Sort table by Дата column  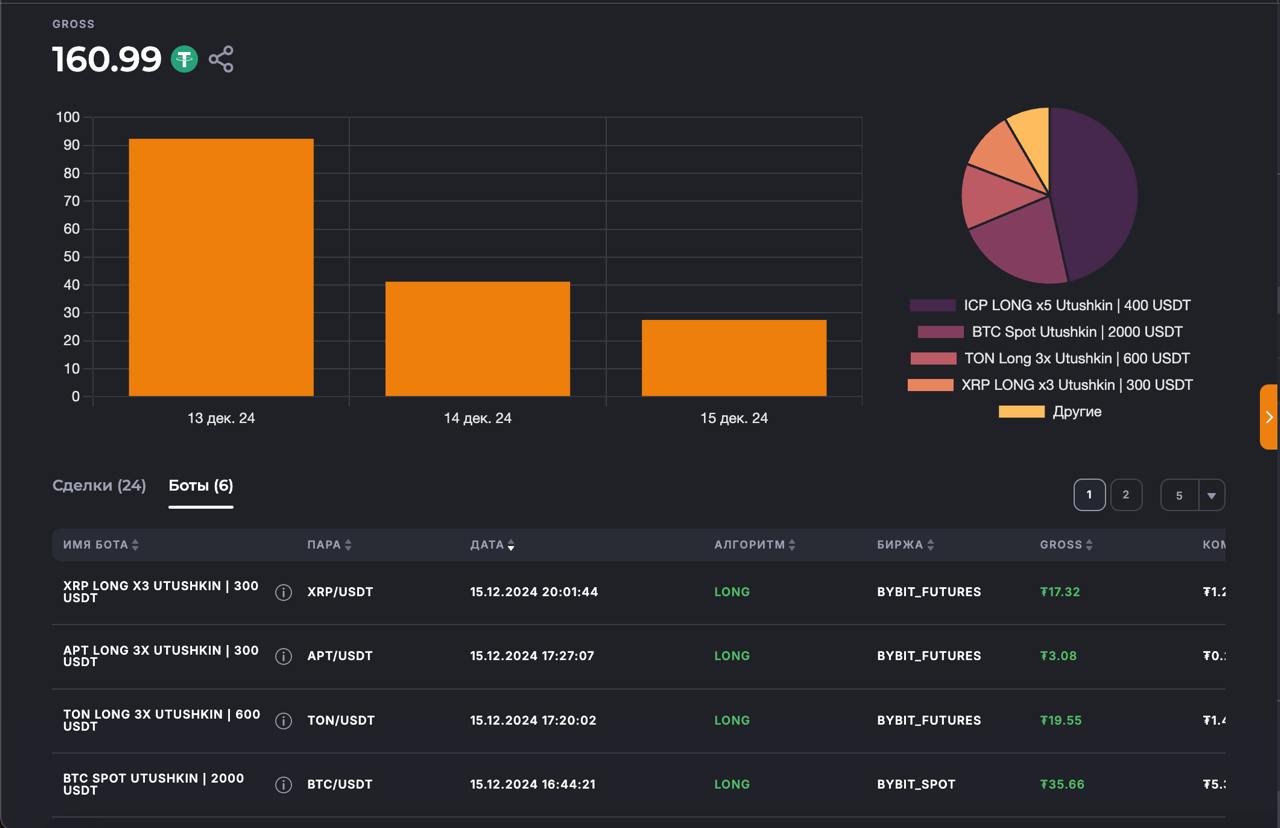(x=493, y=545)
